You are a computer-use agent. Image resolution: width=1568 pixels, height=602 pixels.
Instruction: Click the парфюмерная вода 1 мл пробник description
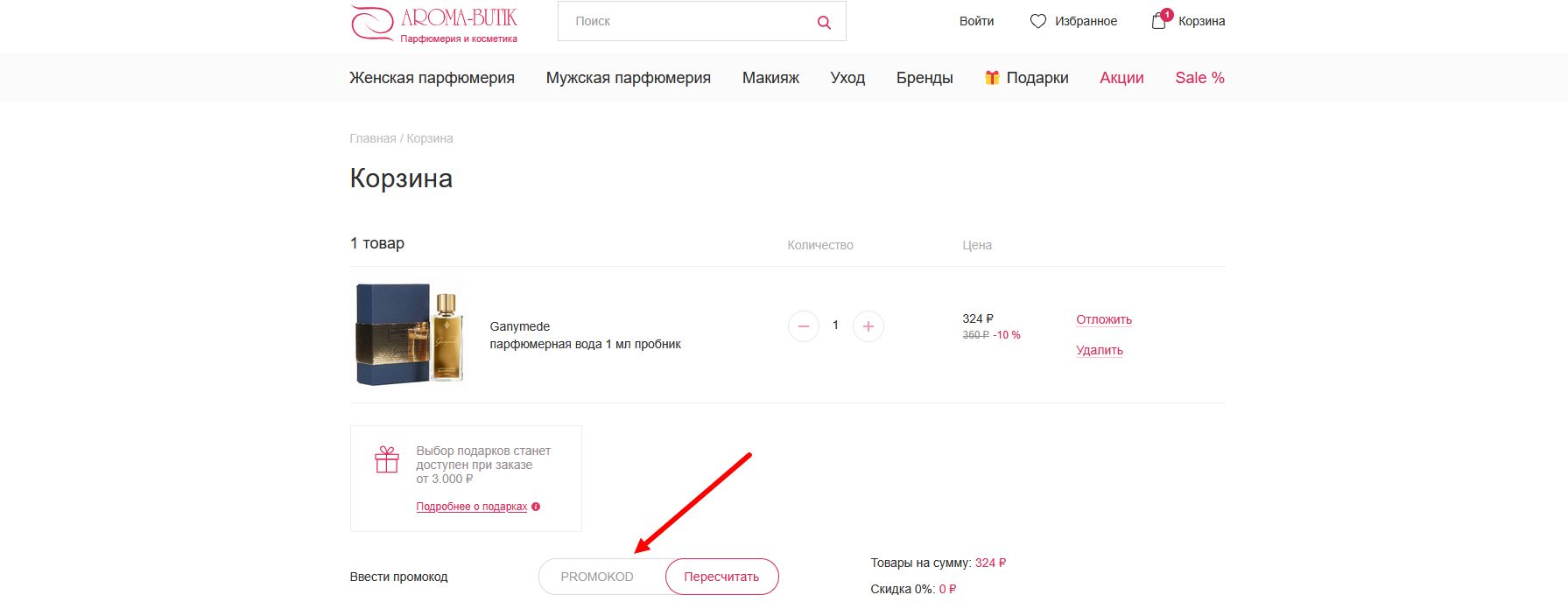pos(585,344)
